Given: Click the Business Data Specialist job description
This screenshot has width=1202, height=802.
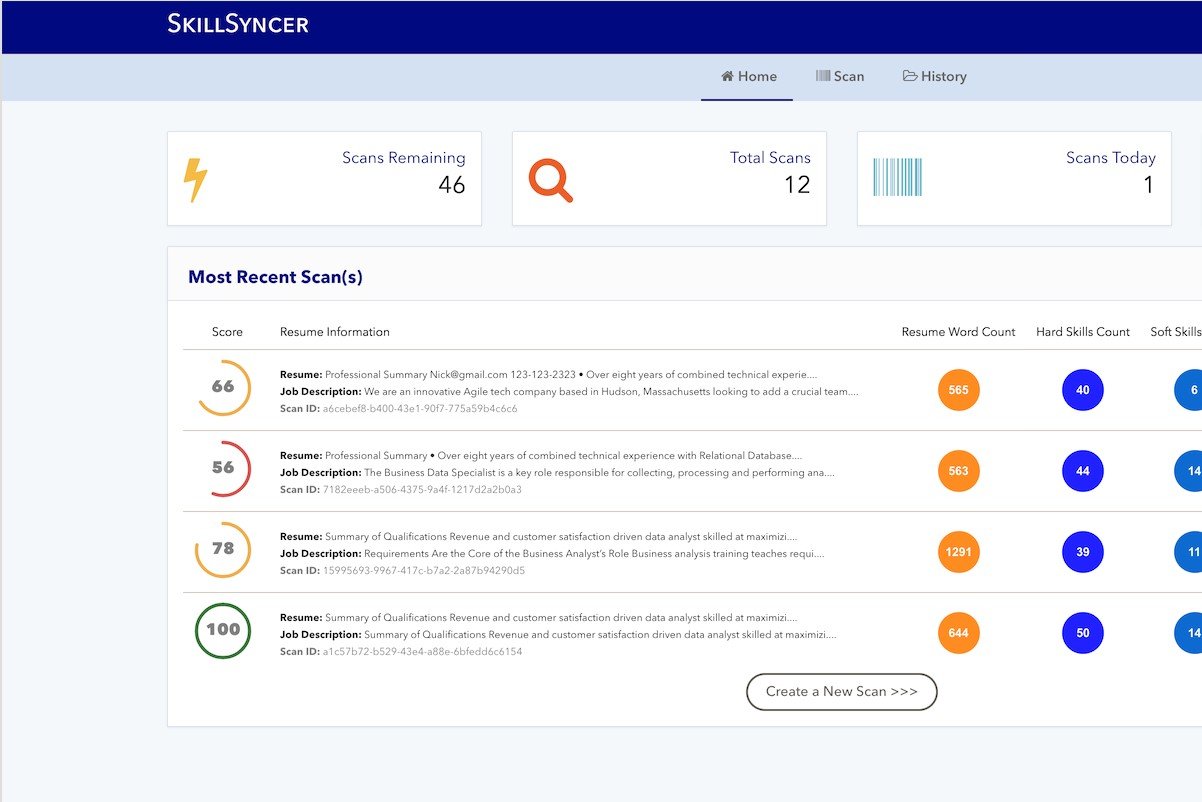Looking at the screenshot, I should tap(558, 473).
